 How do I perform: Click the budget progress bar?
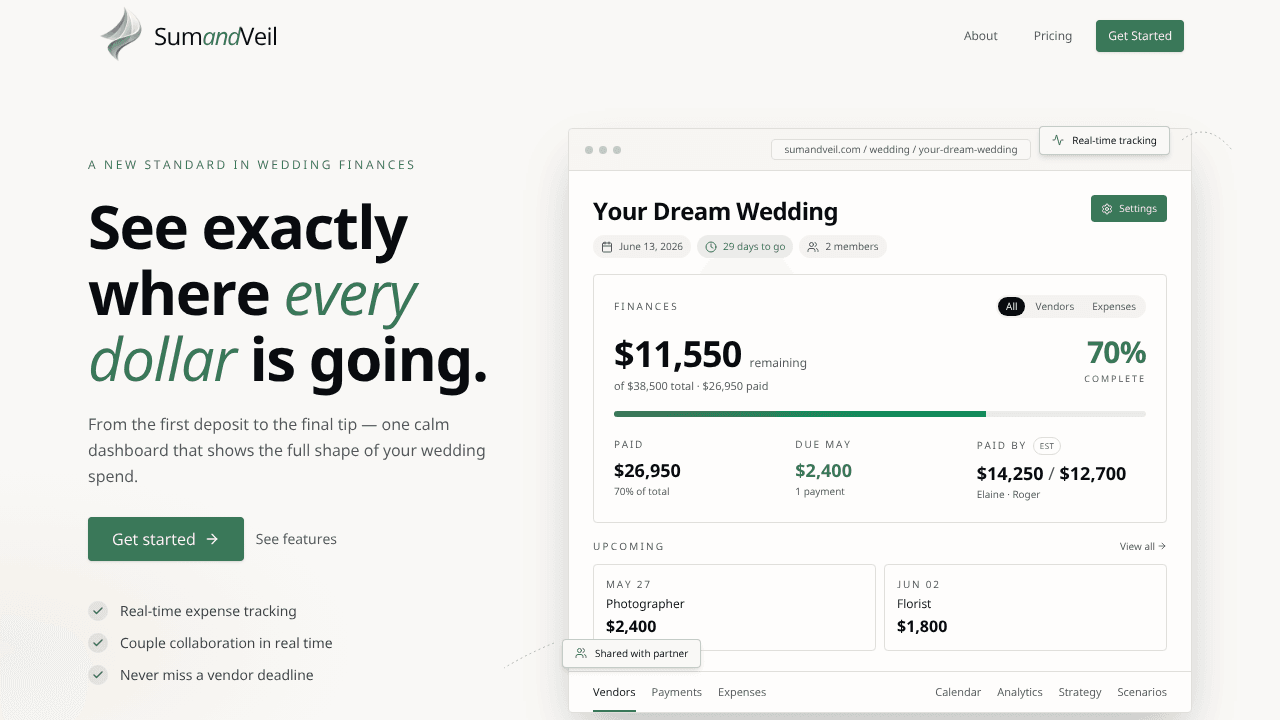(880, 413)
